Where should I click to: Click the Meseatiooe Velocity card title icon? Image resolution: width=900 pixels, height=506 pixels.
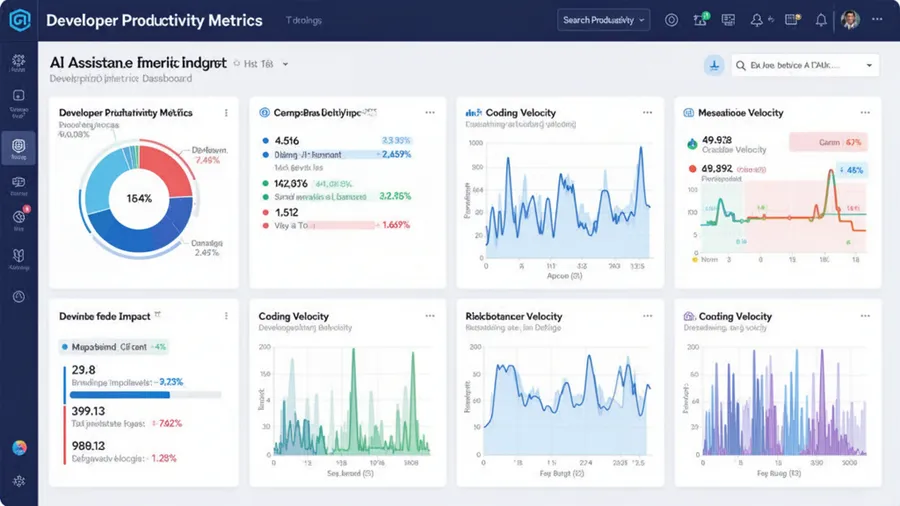coord(688,113)
